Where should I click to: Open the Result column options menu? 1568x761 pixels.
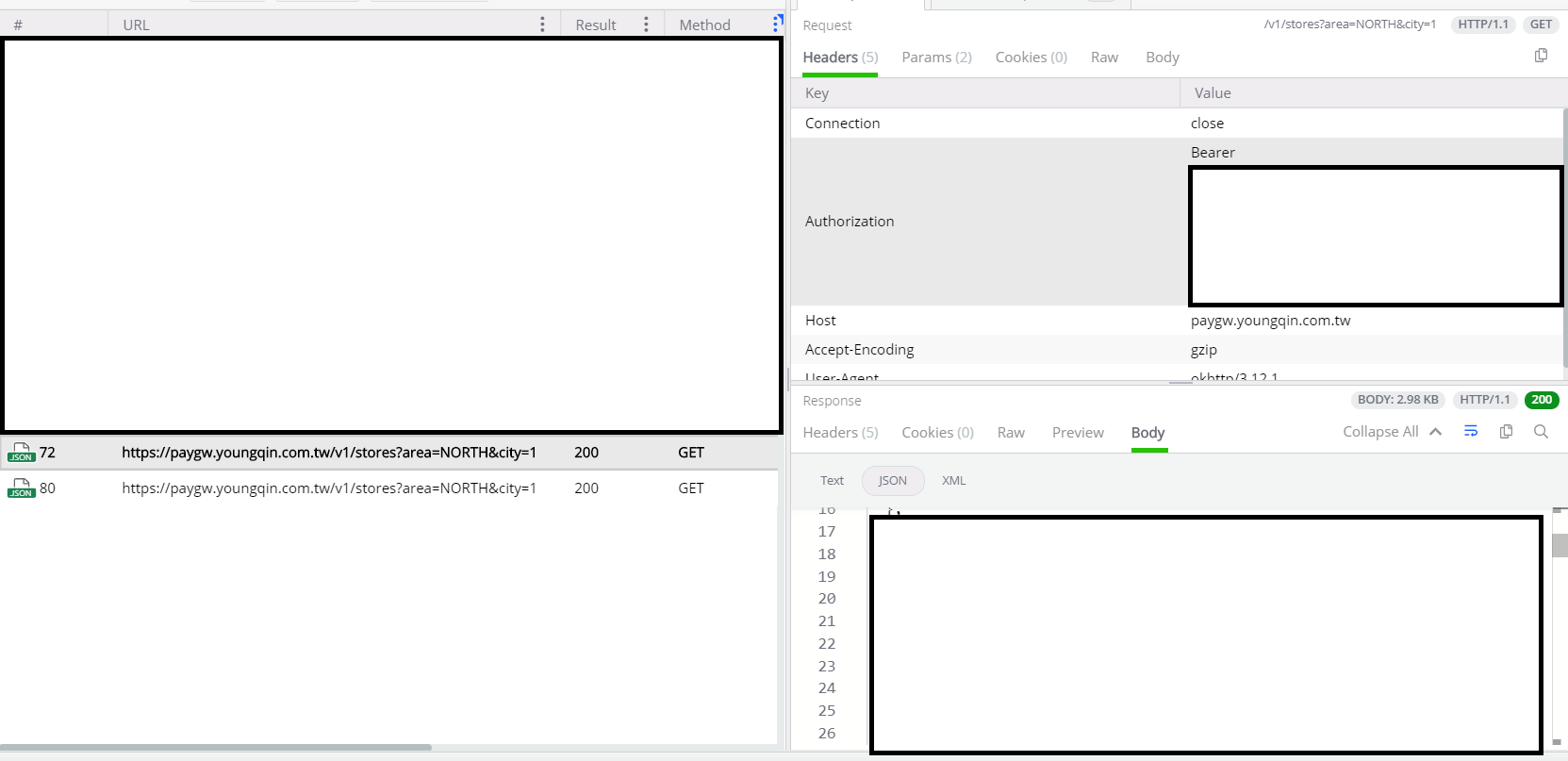coord(646,25)
